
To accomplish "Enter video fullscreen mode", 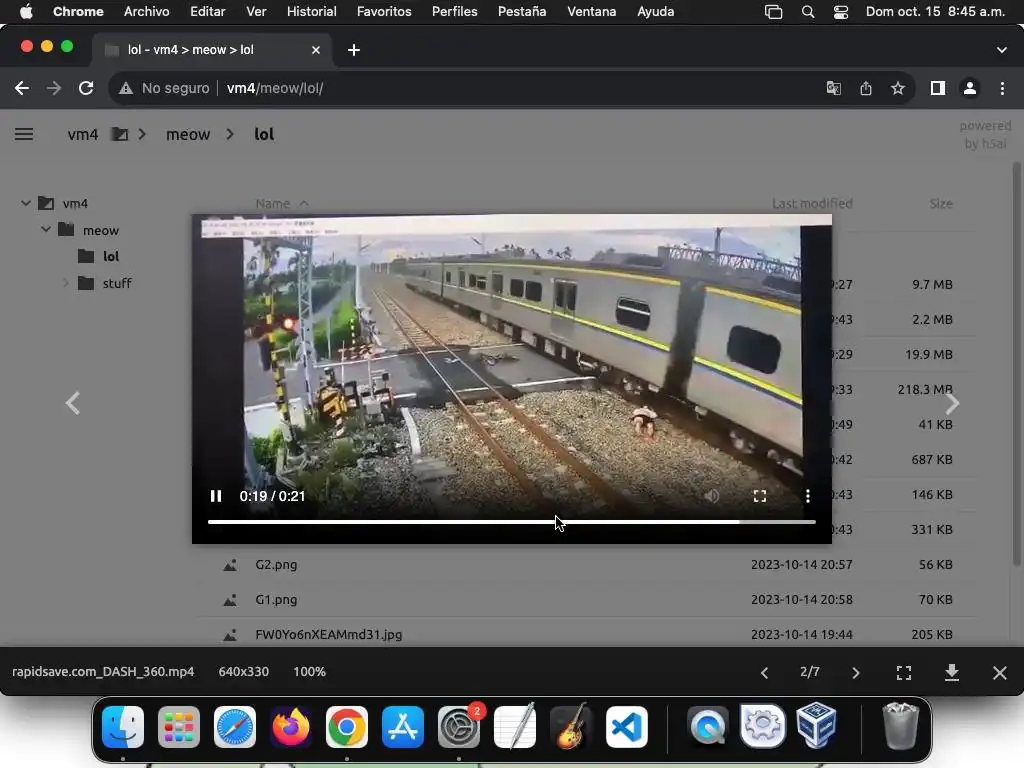I will click(x=760, y=496).
